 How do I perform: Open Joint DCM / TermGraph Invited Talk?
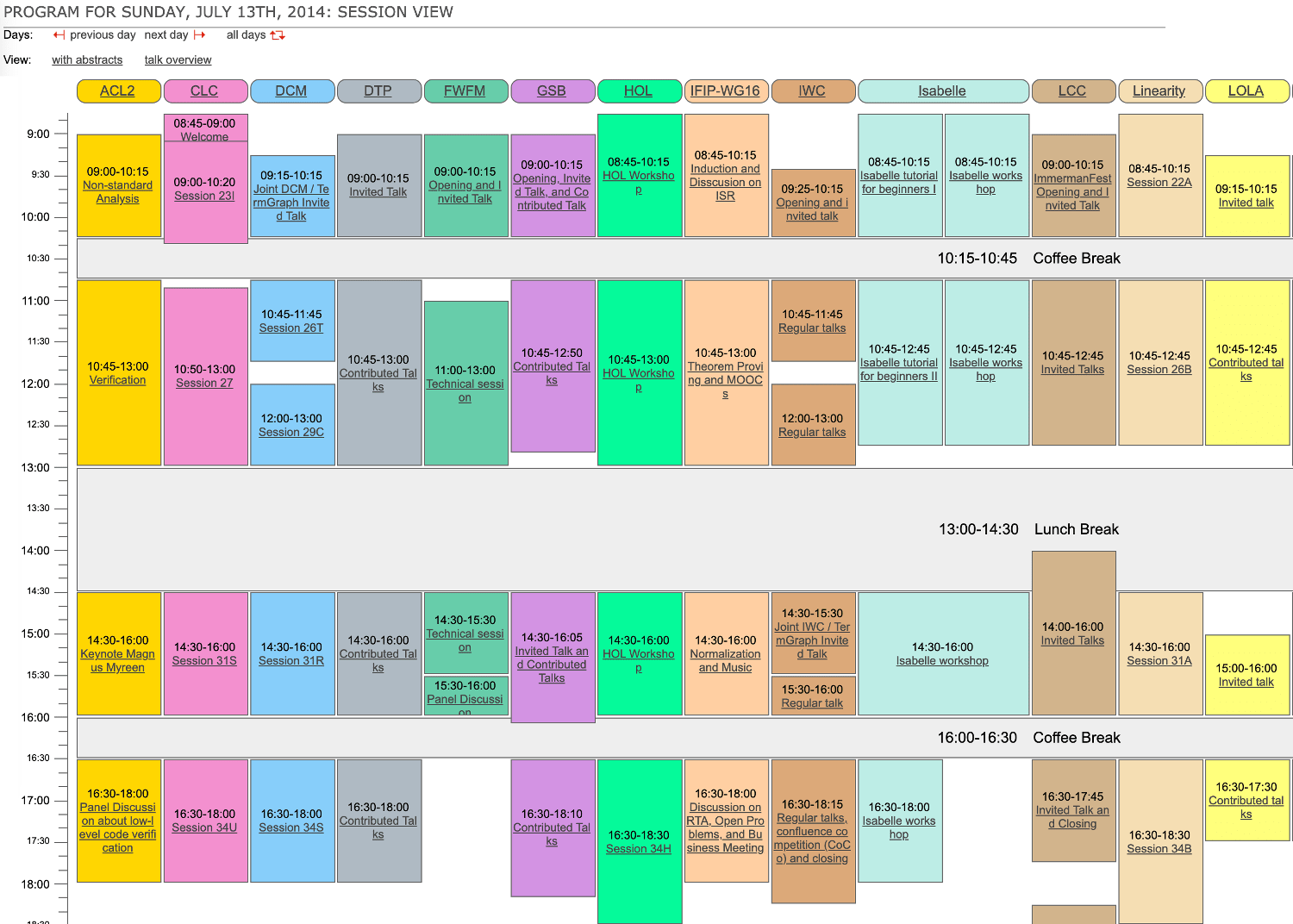[x=291, y=203]
